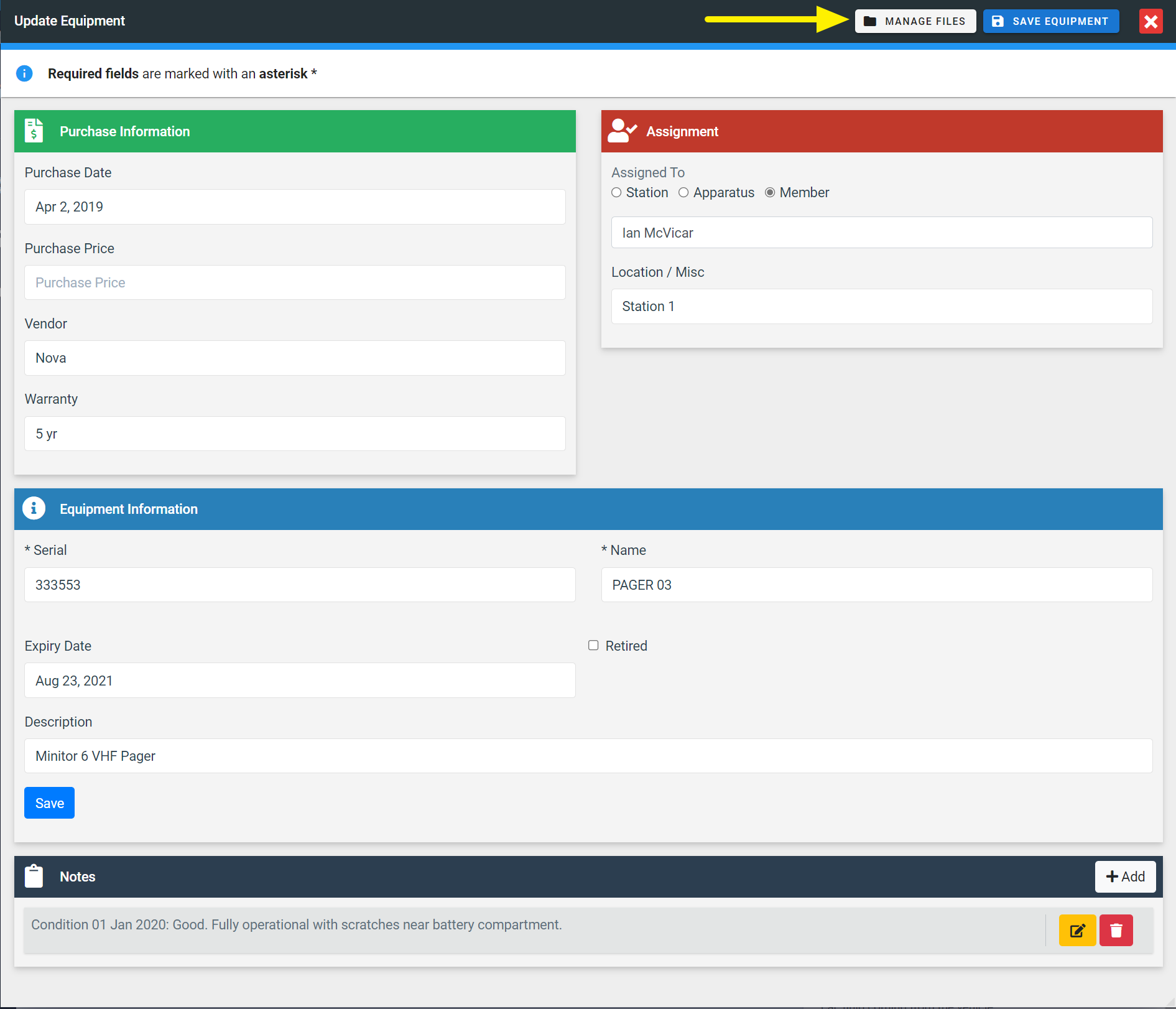Open the Purchase Date picker field
Viewport: 1176px width, 1009px height.
click(295, 207)
